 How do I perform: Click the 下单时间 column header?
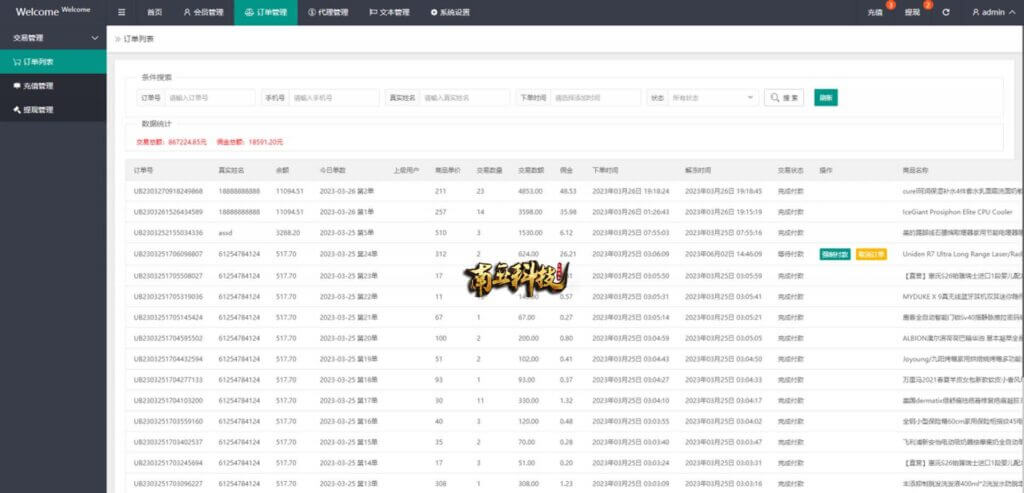(605, 170)
